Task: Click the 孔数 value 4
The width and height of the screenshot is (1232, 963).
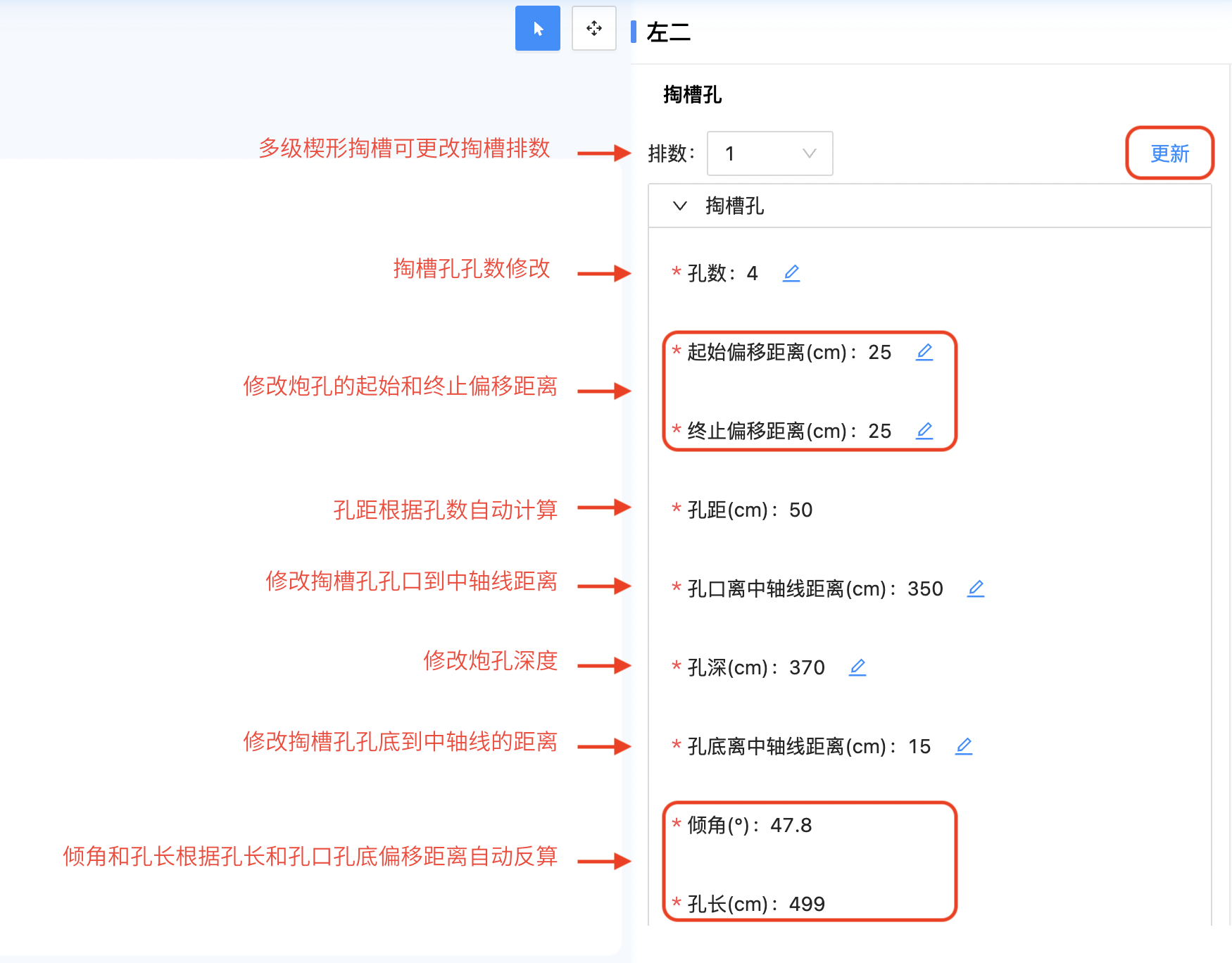Action: click(x=752, y=273)
